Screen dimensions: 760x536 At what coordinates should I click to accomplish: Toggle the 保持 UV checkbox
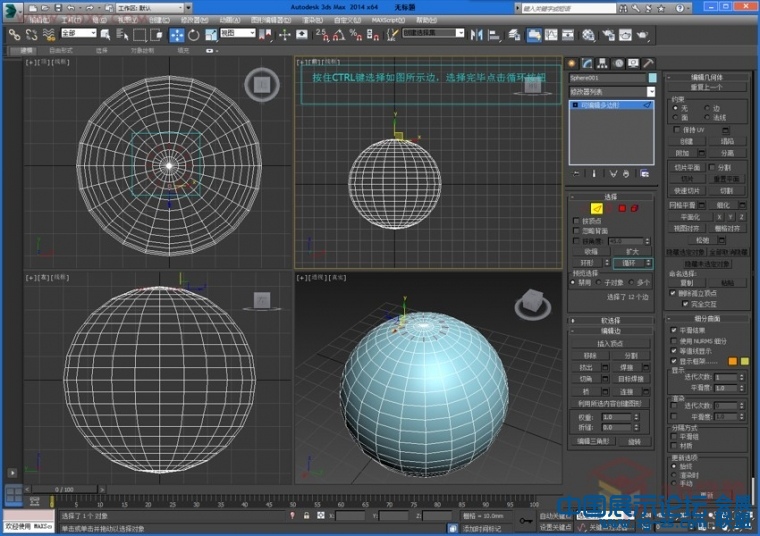tap(677, 130)
